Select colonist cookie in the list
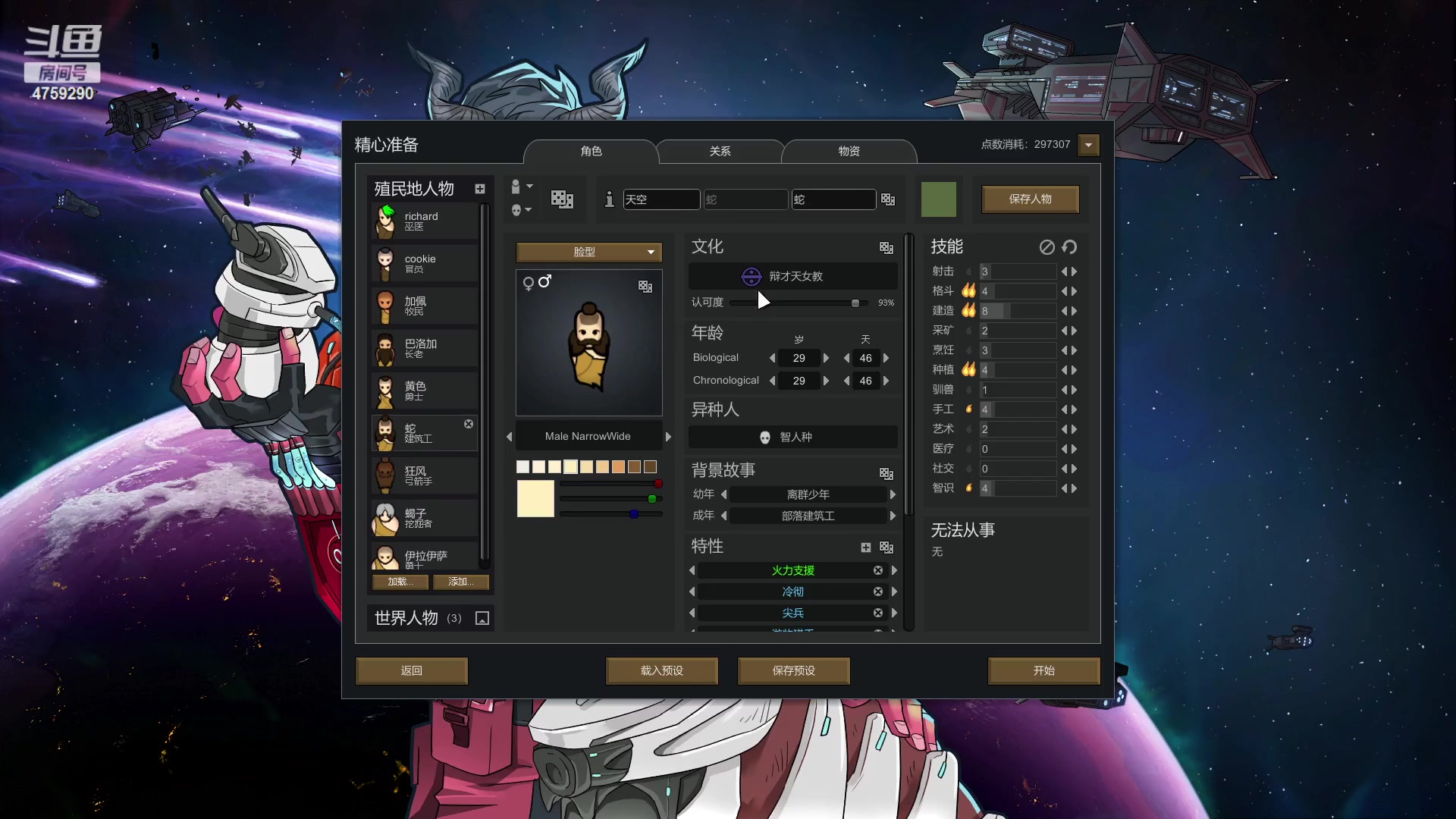 [425, 263]
